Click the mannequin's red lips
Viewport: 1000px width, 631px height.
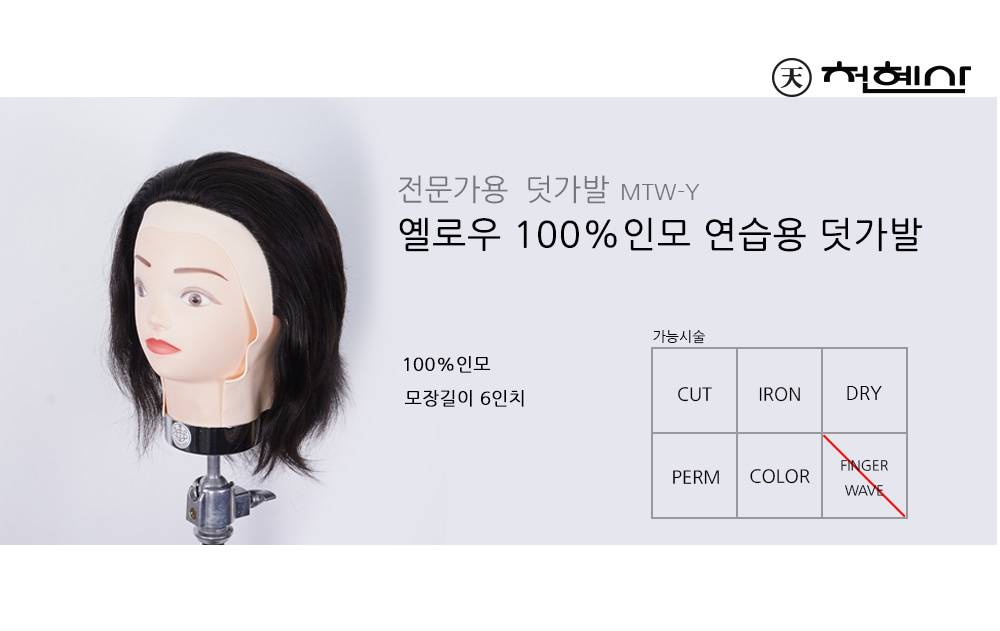163,346
